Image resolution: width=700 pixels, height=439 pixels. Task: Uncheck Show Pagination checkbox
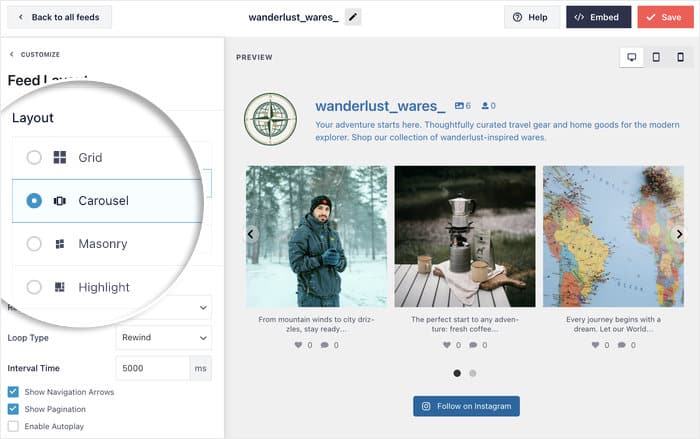(x=13, y=409)
